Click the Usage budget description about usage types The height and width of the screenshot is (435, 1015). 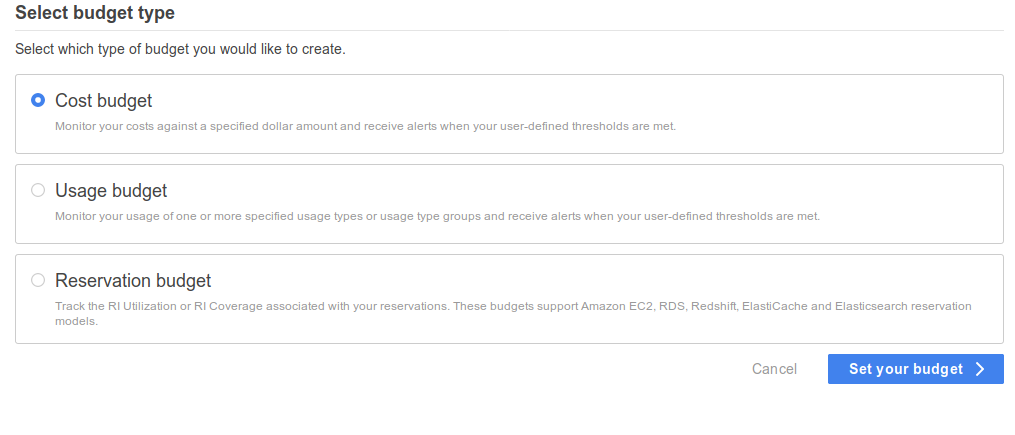(437, 216)
